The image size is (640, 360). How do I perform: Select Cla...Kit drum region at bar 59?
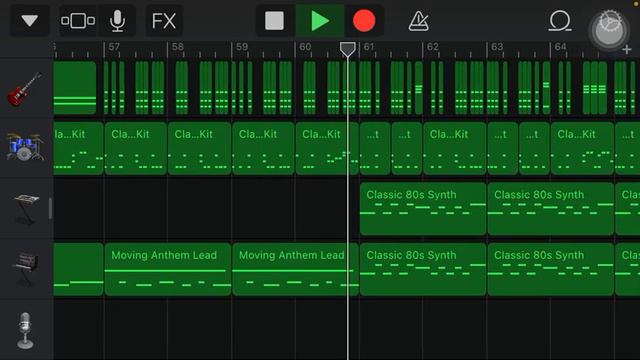click(x=263, y=149)
